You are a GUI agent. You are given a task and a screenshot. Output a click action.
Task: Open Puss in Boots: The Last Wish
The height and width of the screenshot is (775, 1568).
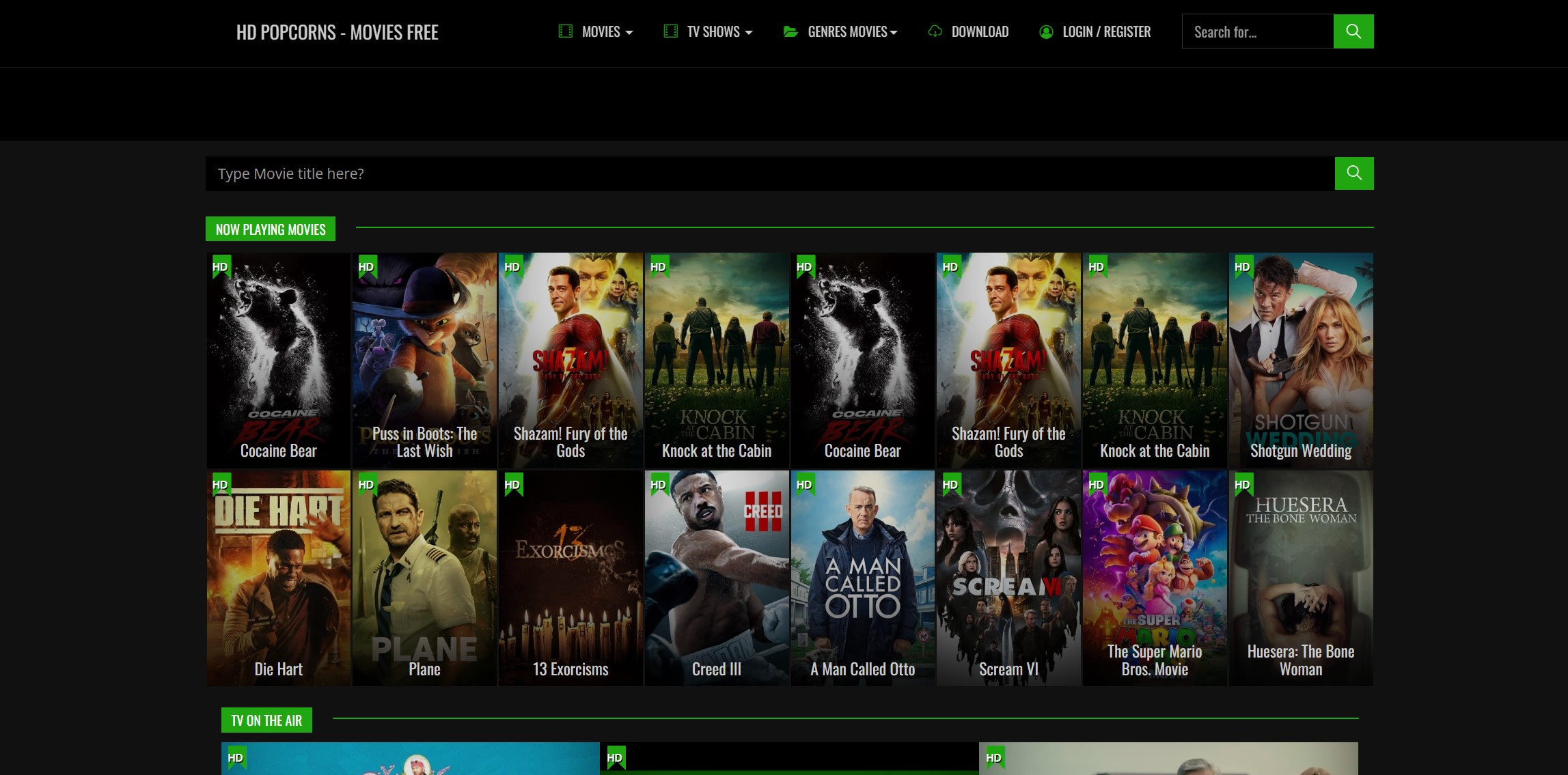pyautogui.click(x=424, y=361)
